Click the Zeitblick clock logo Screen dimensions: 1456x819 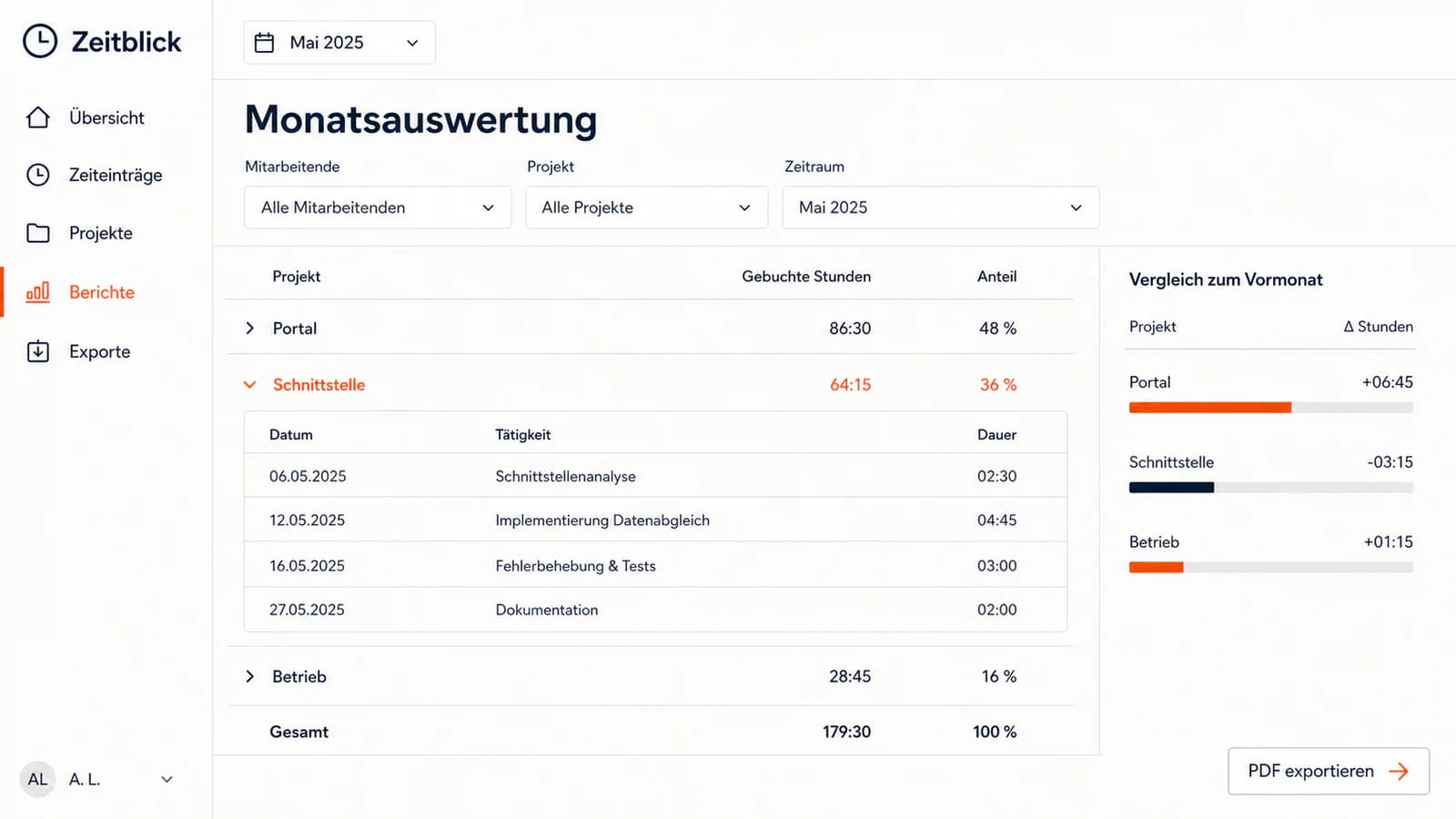[40, 41]
